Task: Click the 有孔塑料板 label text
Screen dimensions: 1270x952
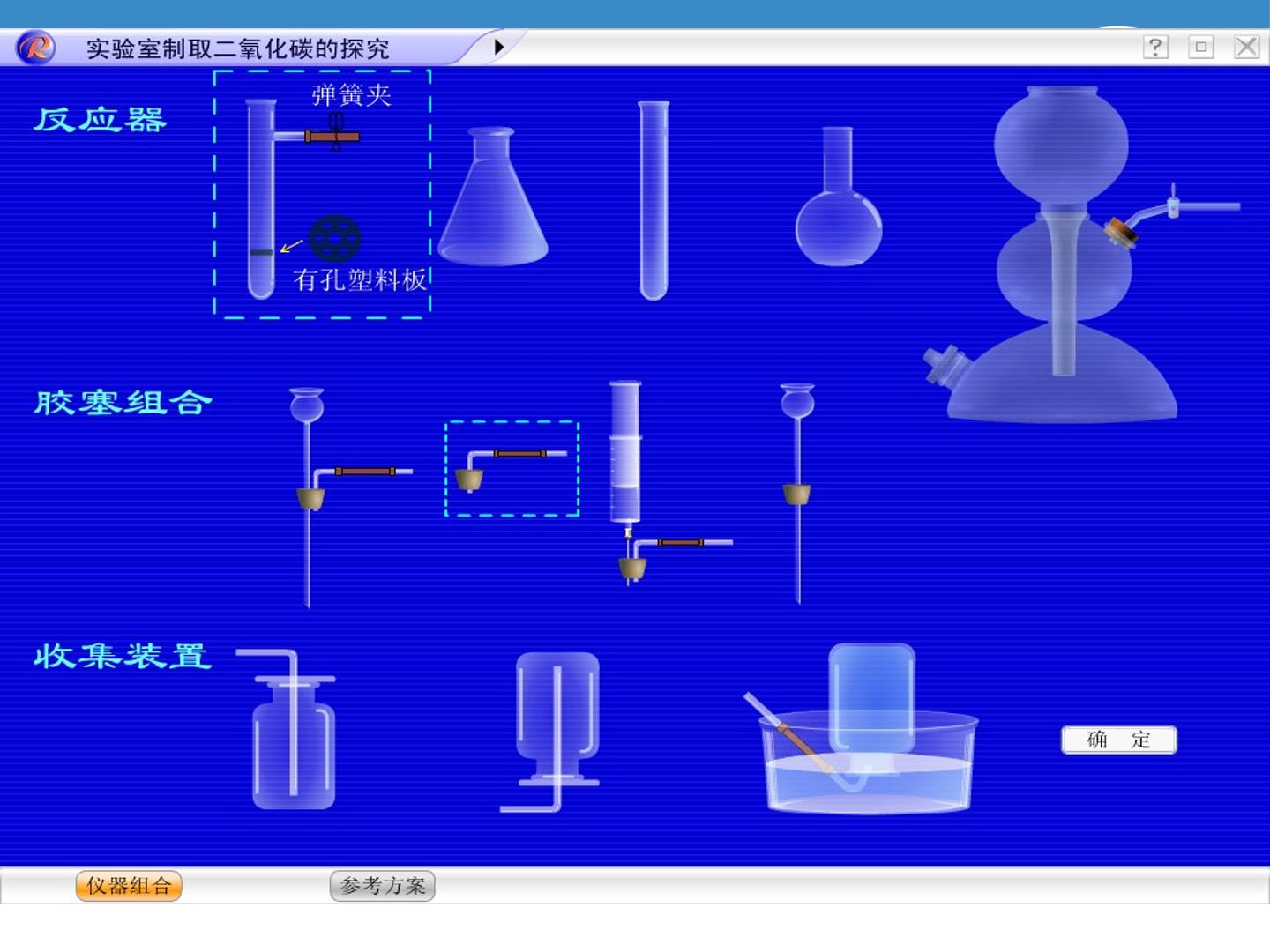Action: point(360,279)
